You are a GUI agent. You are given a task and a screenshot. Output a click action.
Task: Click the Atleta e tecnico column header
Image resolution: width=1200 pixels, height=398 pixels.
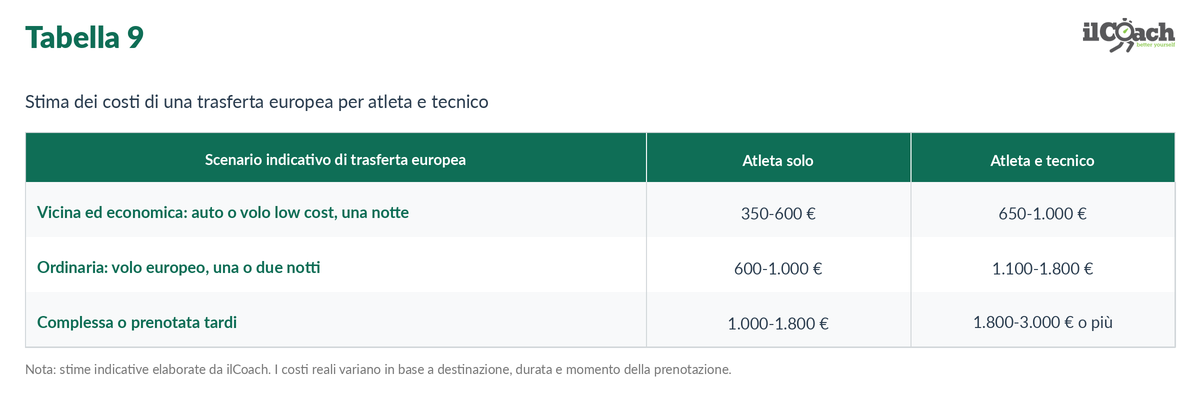(x=1042, y=160)
